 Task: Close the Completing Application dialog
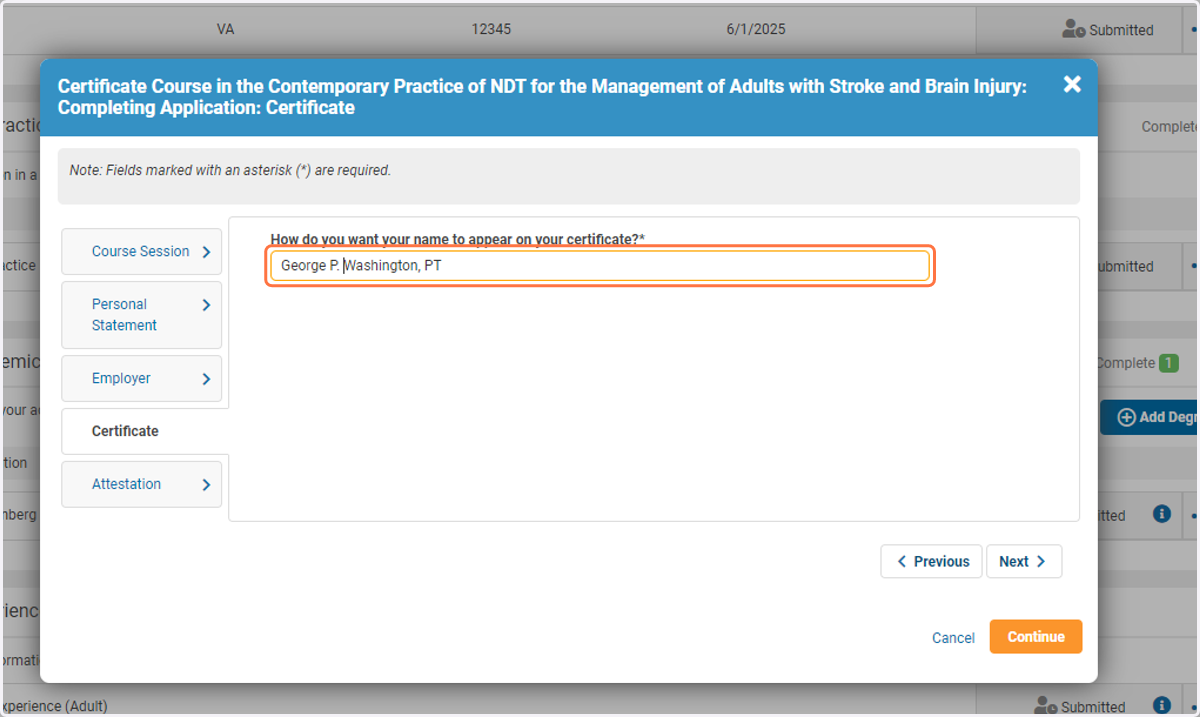(1072, 84)
